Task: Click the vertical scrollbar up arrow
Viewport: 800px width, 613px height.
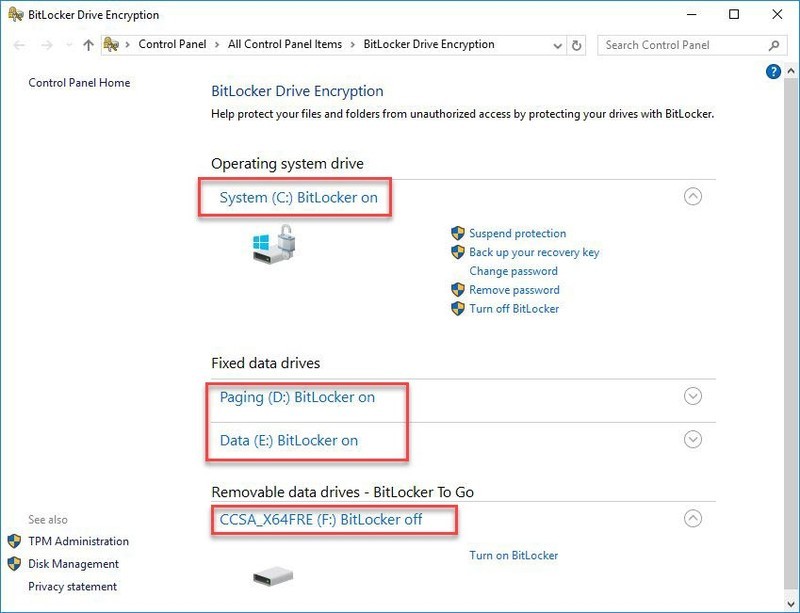Action: tap(791, 71)
